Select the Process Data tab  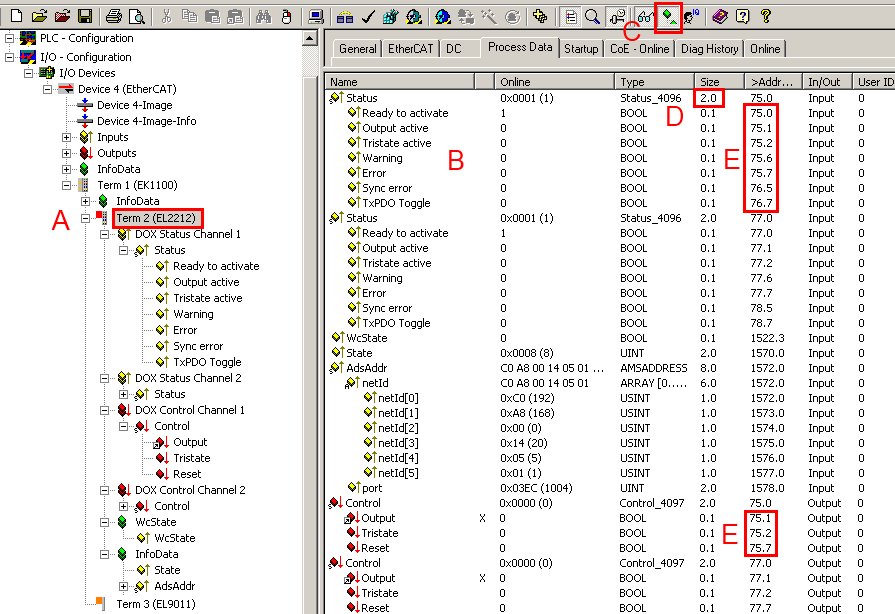point(520,47)
